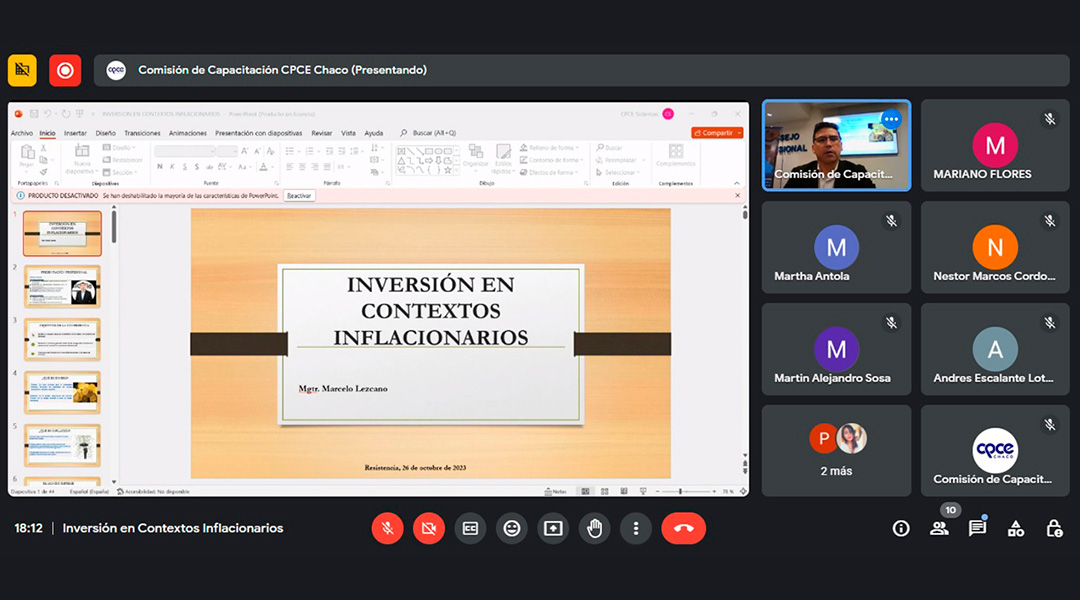Image resolution: width=1080 pixels, height=600 pixels.
Task: Click the Vista tab in PowerPoint
Action: click(x=349, y=133)
